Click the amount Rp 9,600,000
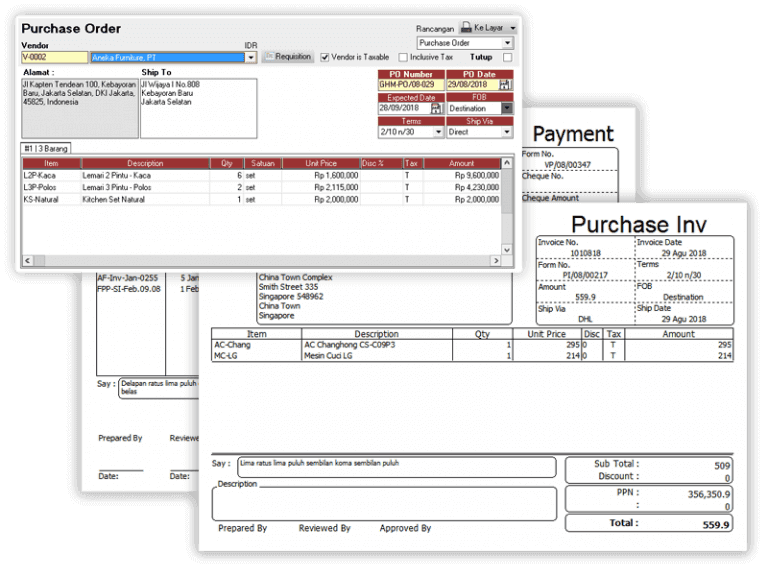Image resolution: width=768 pixels, height=576 pixels. tap(477, 175)
